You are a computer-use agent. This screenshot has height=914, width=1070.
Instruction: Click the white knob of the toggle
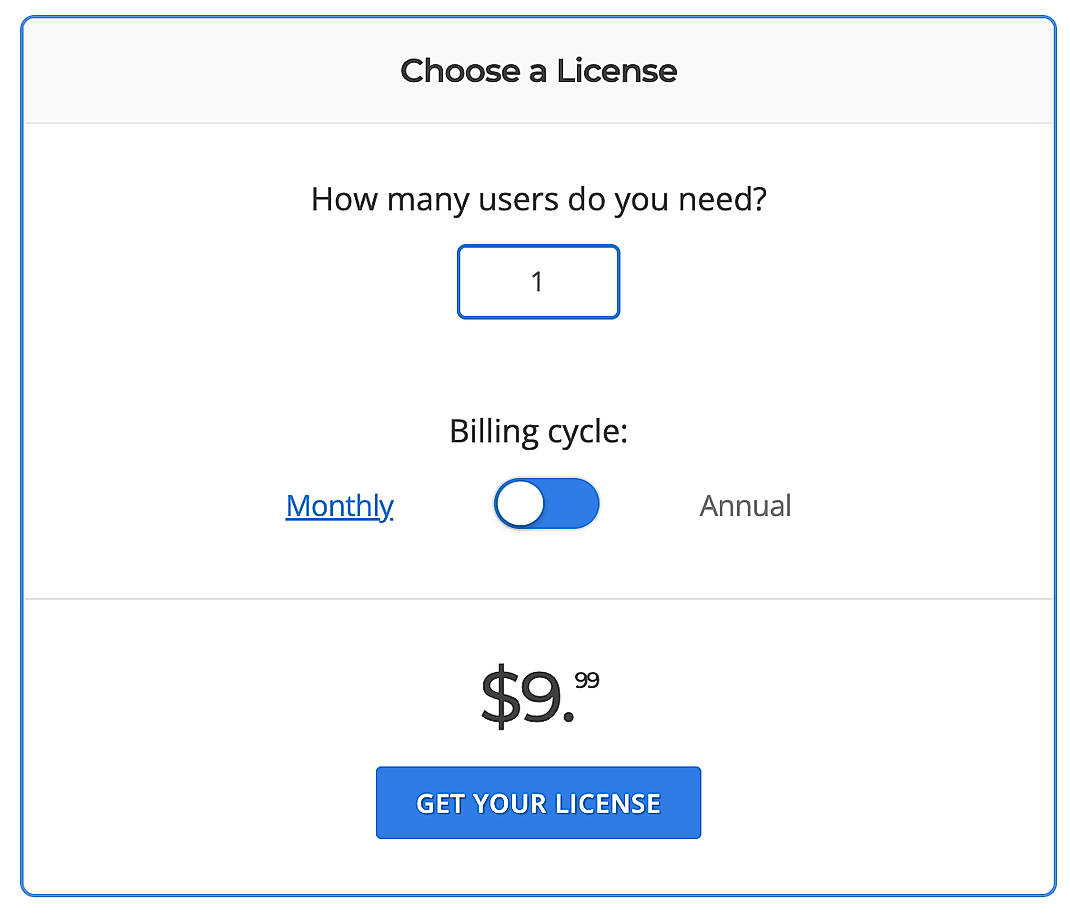point(521,504)
